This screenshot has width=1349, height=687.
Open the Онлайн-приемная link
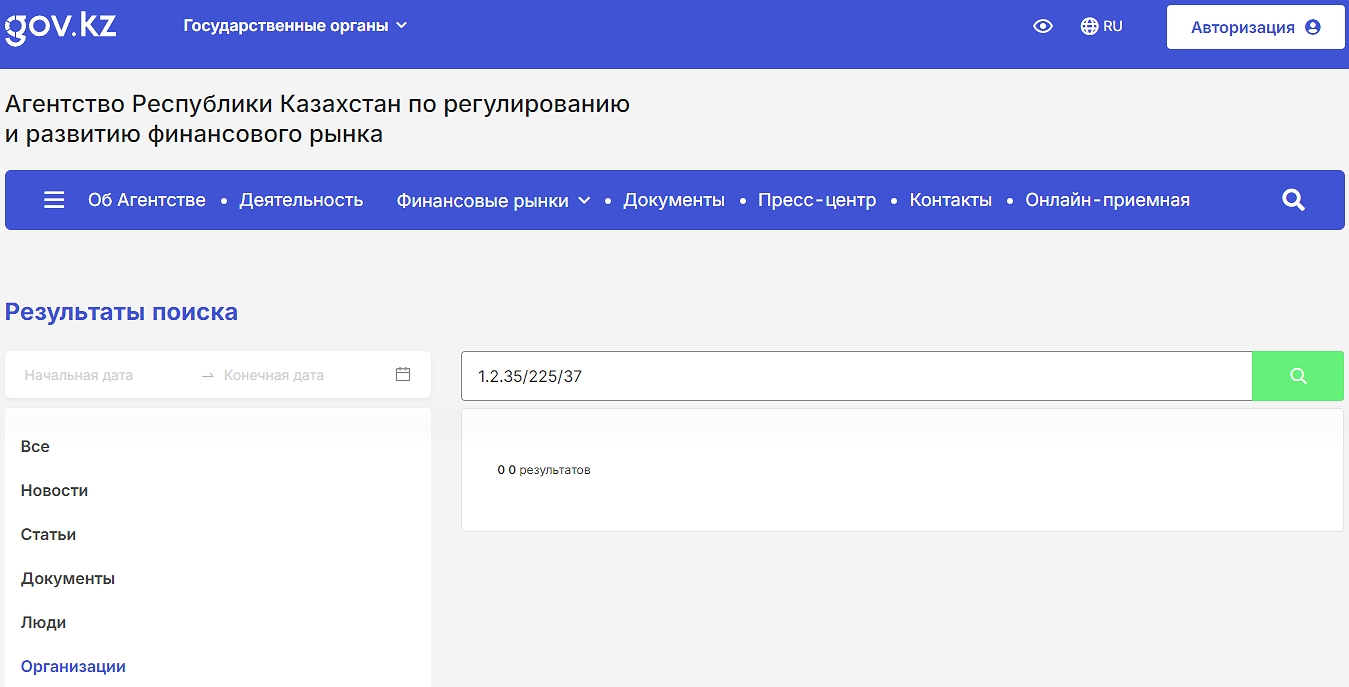point(1107,200)
